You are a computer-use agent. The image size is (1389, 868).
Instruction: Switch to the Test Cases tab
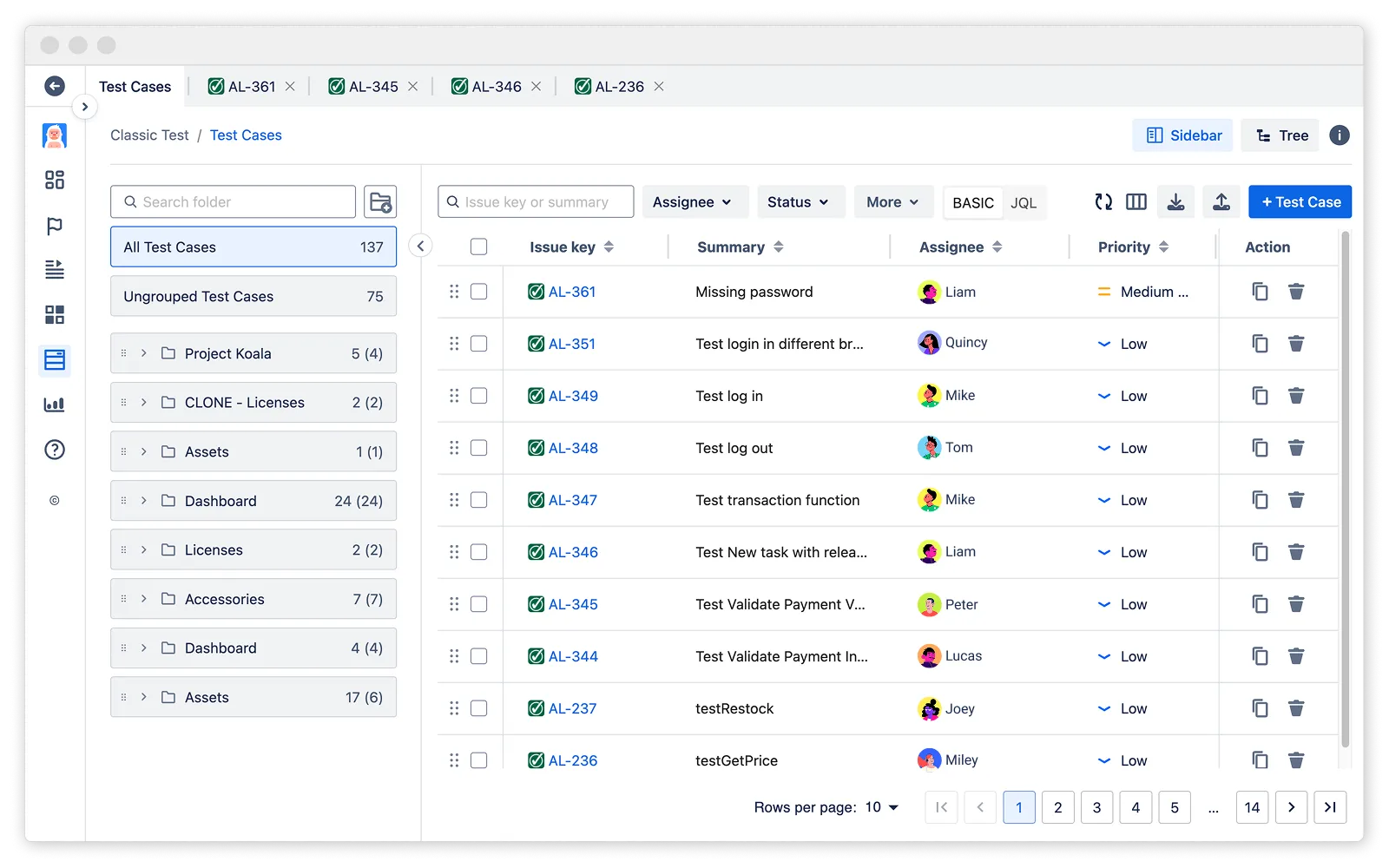135,87
